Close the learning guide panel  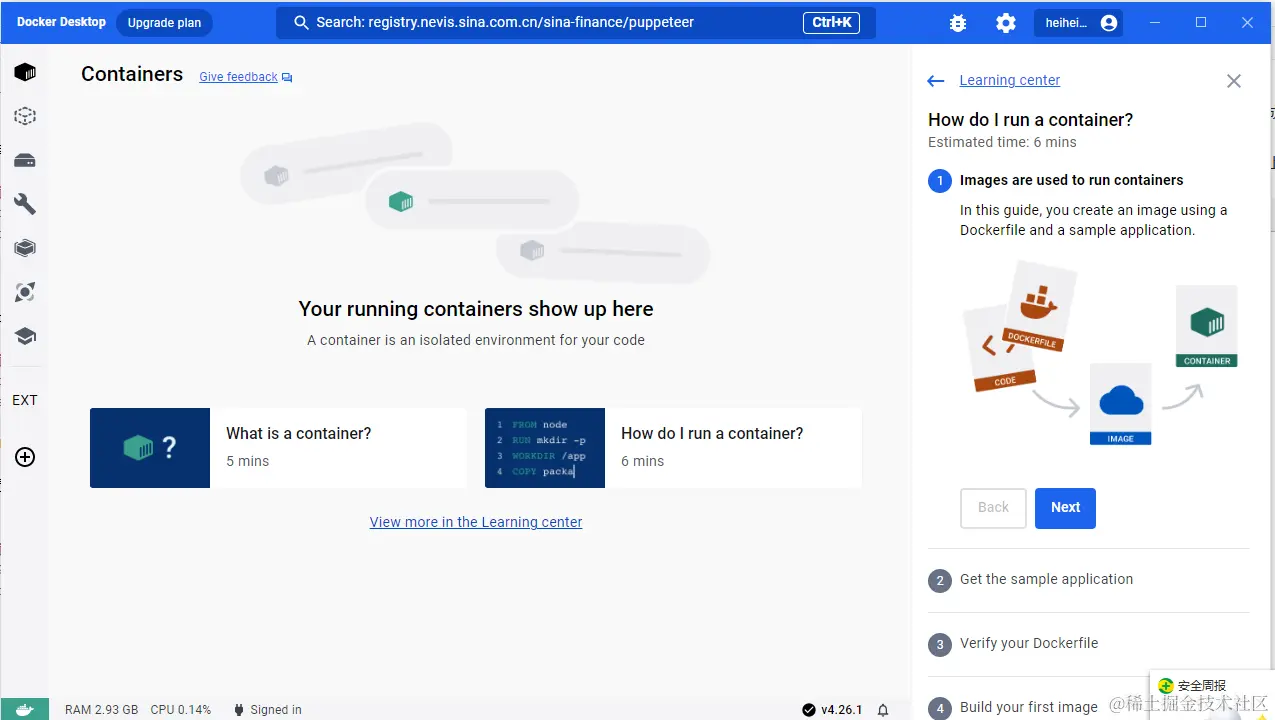pos(1234,81)
